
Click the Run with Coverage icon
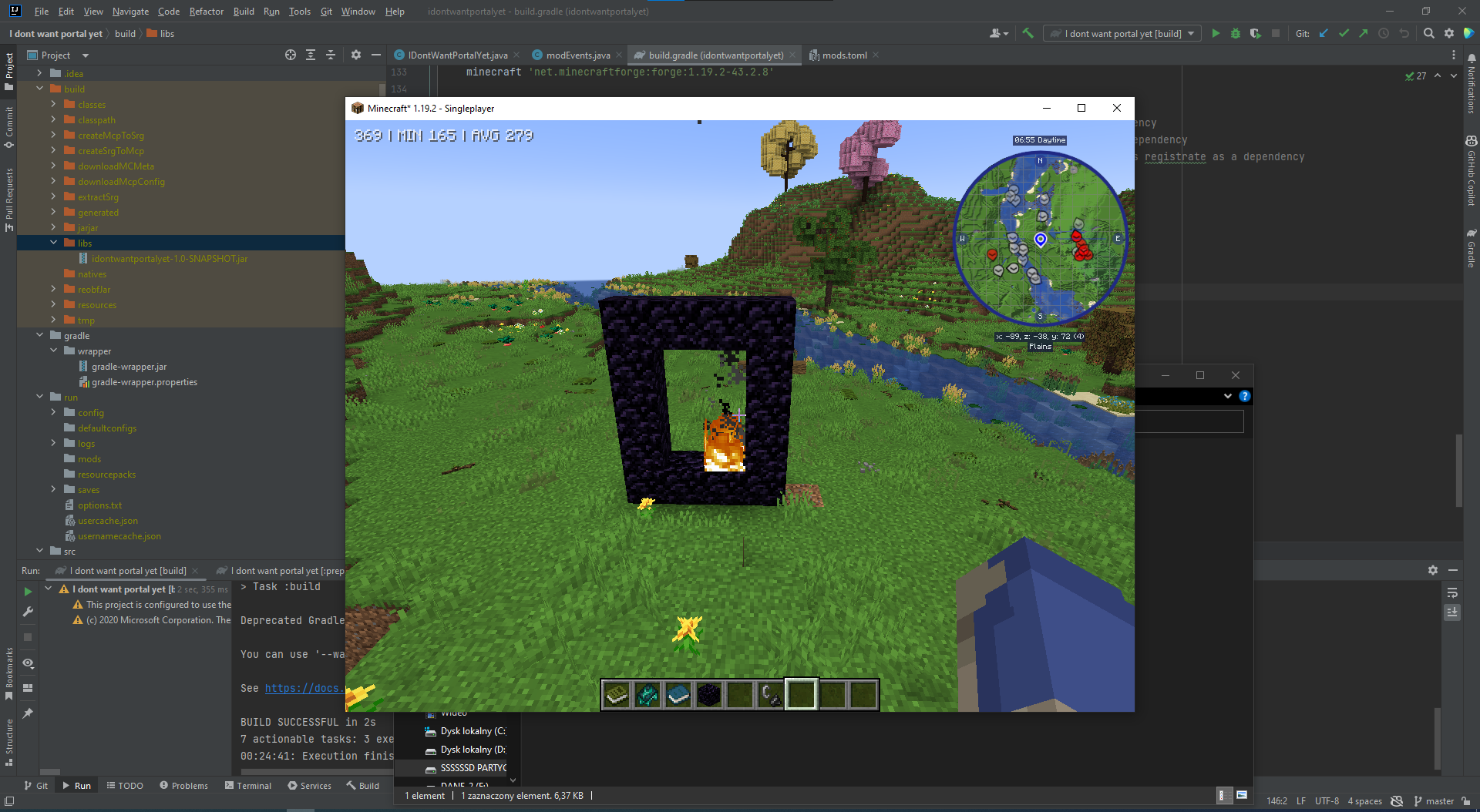point(1256,33)
